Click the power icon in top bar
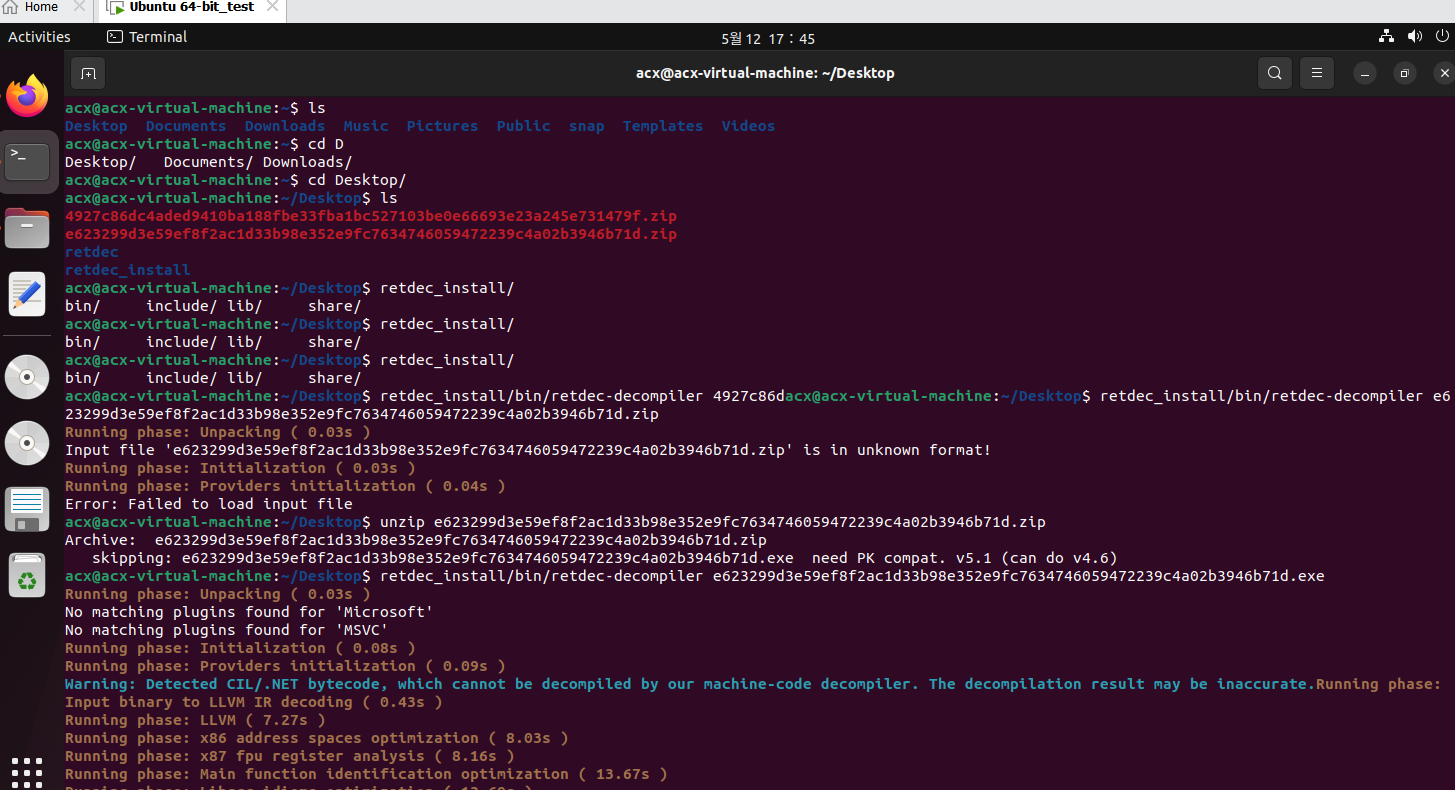Viewport: 1455px width, 790px height. [1443, 36]
